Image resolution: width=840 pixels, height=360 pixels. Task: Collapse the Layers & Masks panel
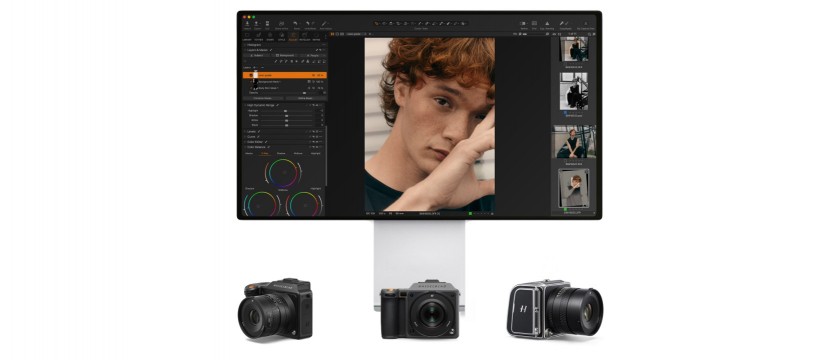tap(245, 50)
